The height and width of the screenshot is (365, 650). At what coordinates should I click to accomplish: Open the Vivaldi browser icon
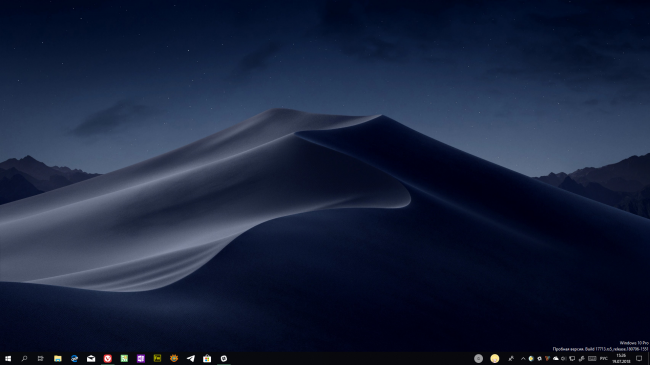tap(107, 358)
